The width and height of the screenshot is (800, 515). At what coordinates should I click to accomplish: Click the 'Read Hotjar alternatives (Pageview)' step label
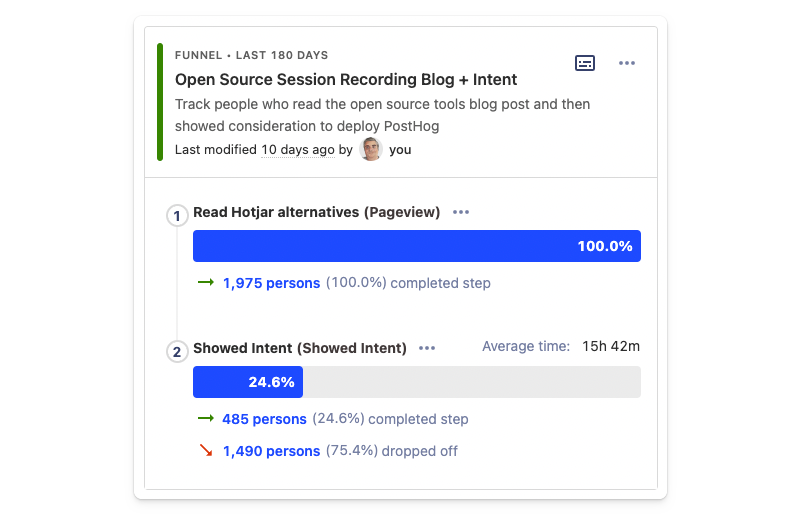point(316,212)
